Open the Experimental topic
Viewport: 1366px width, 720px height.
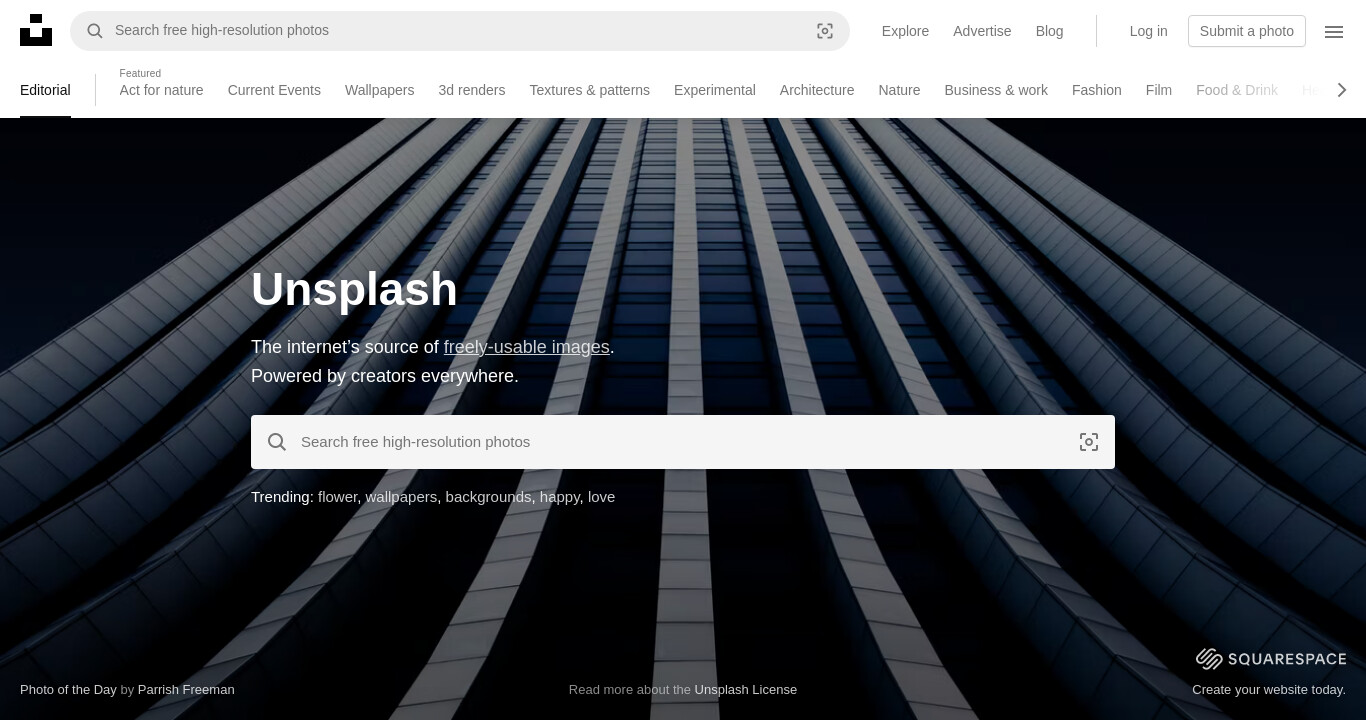point(714,90)
